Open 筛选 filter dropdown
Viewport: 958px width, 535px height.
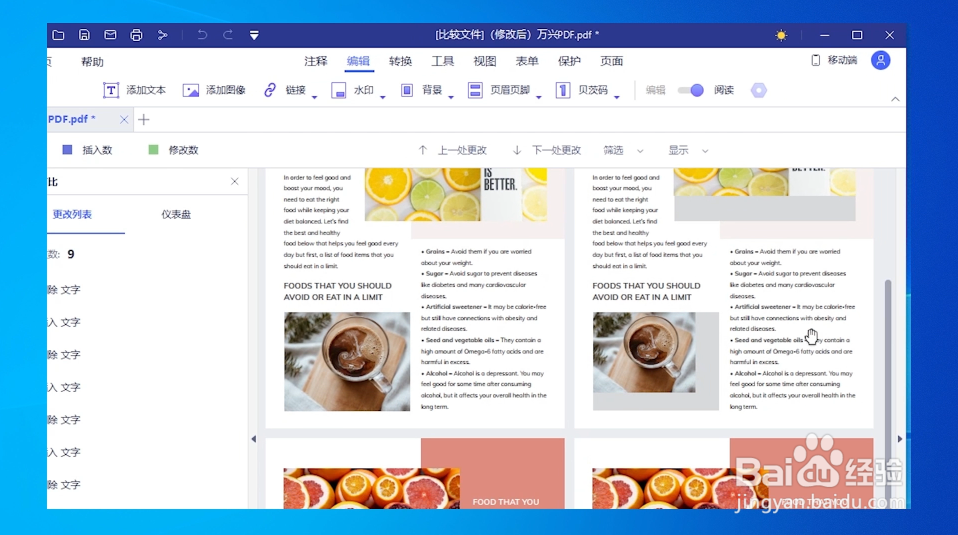(x=623, y=150)
